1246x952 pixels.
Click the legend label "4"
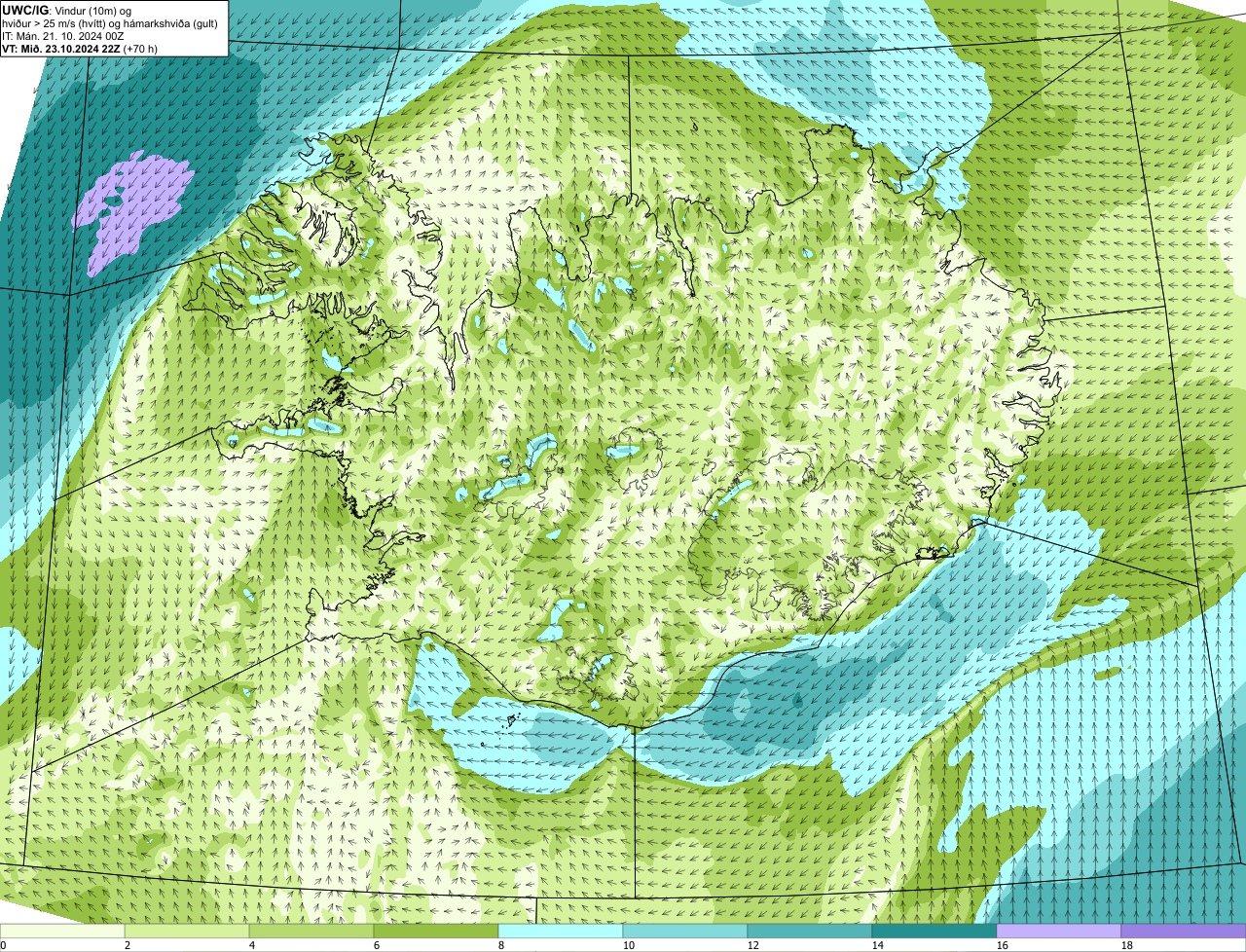click(x=252, y=945)
